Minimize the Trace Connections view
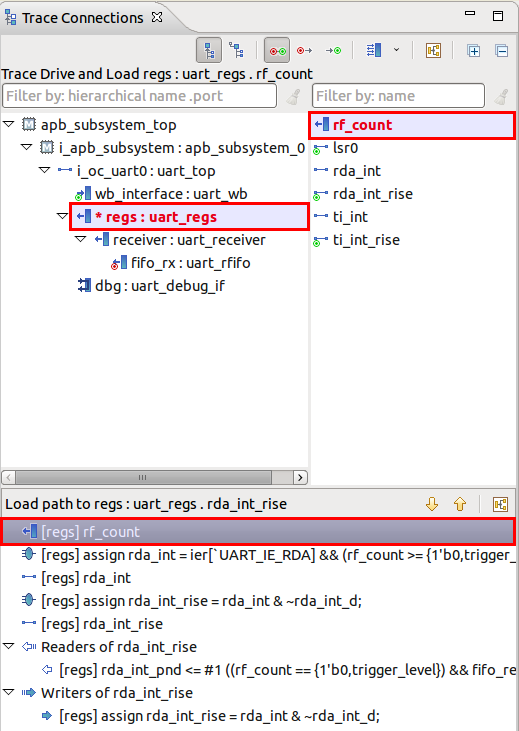The width and height of the screenshot is (519, 731). [470, 14]
